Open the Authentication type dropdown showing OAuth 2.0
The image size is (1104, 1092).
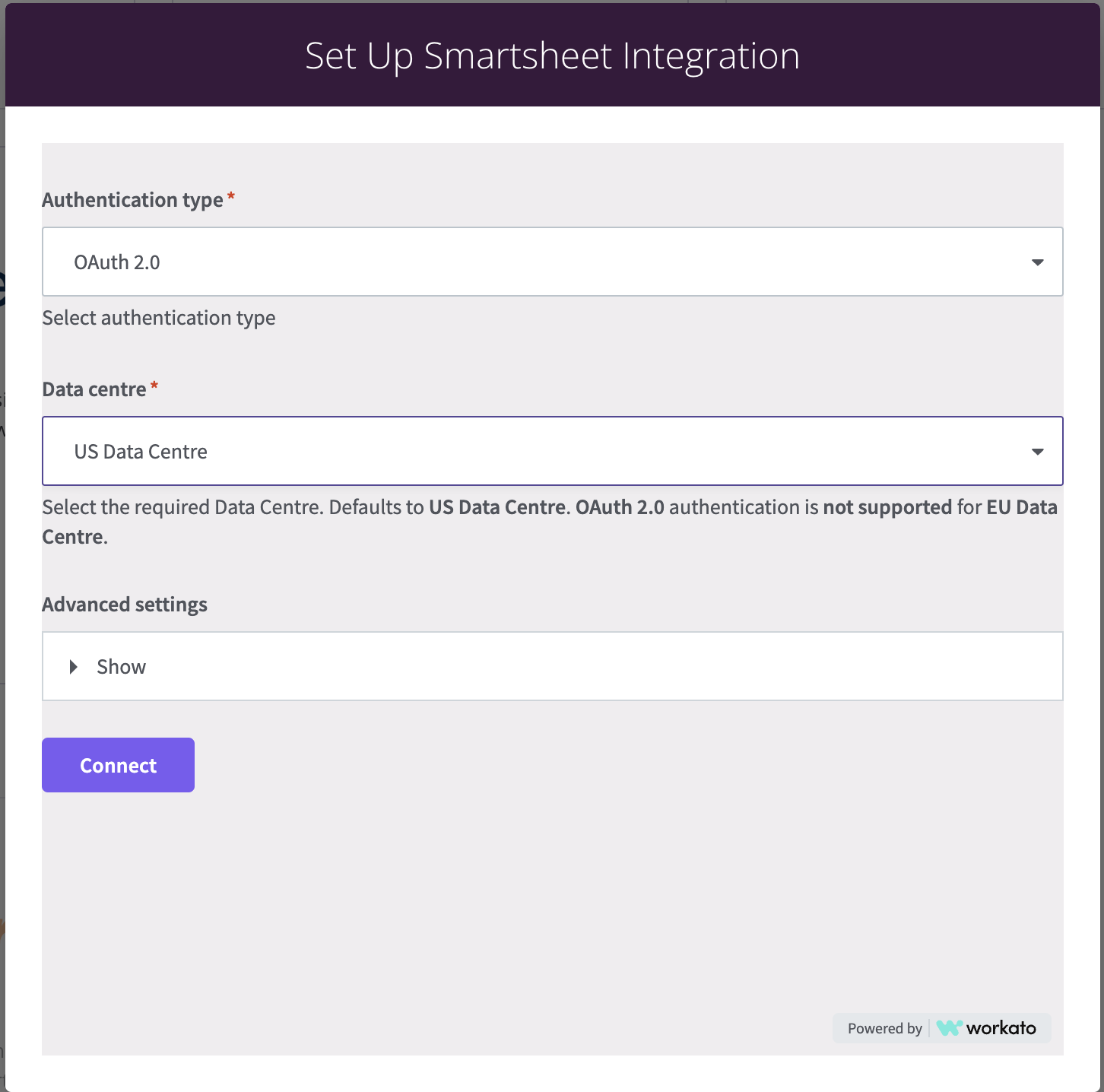pyautogui.click(x=552, y=262)
